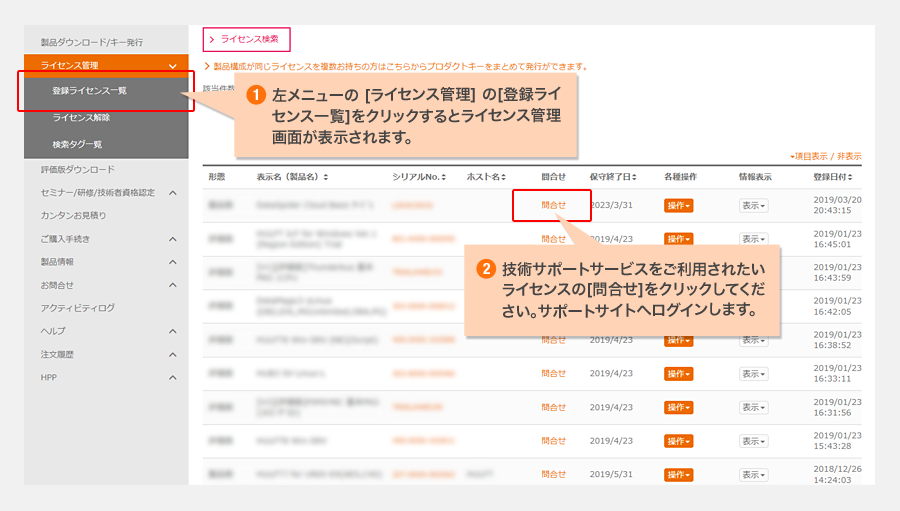This screenshot has width=900, height=511.
Task: Expand the 製品情報 chevron
Action: click(173, 262)
